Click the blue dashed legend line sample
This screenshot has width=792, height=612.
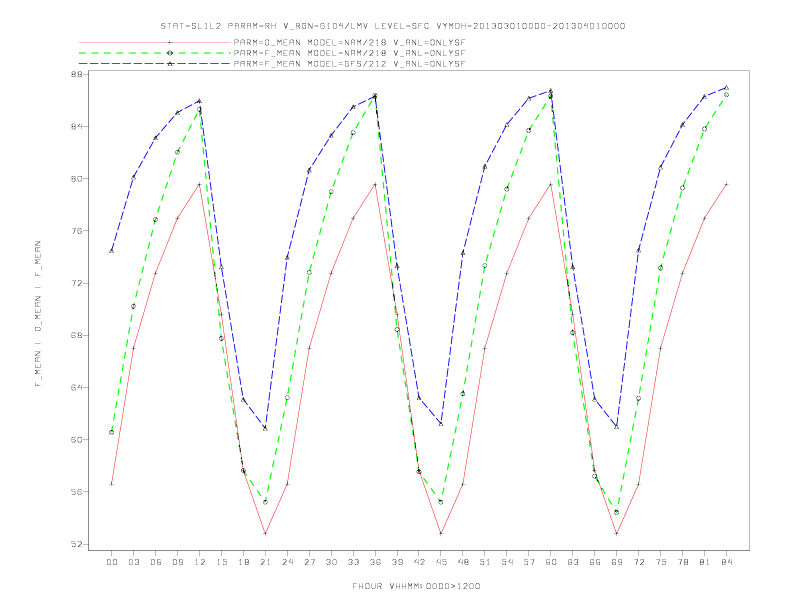point(155,64)
